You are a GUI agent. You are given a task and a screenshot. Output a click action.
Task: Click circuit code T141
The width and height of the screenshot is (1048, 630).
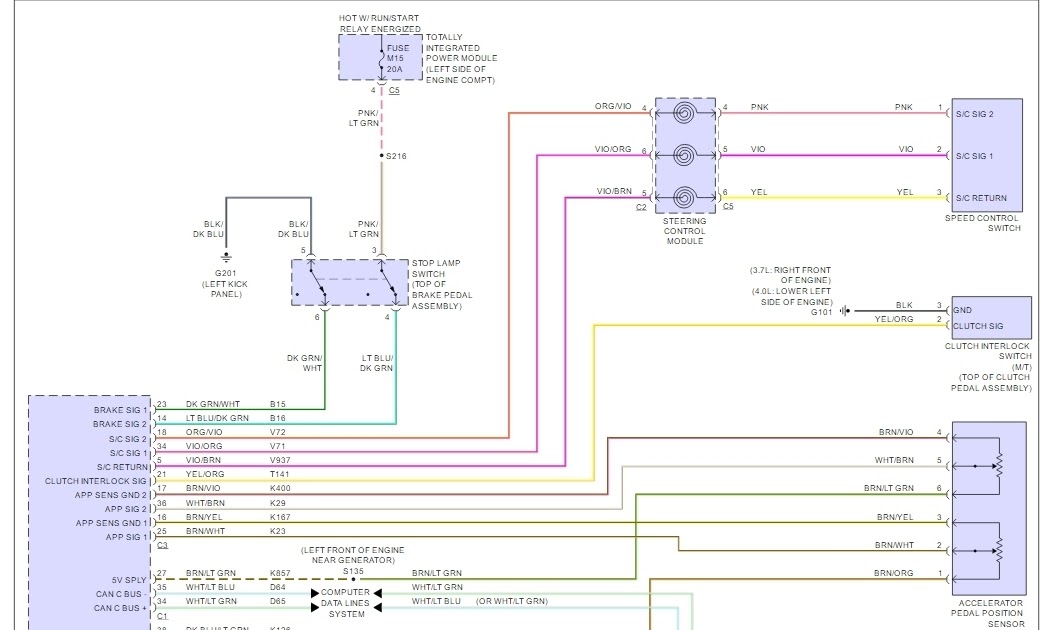[x=279, y=474]
